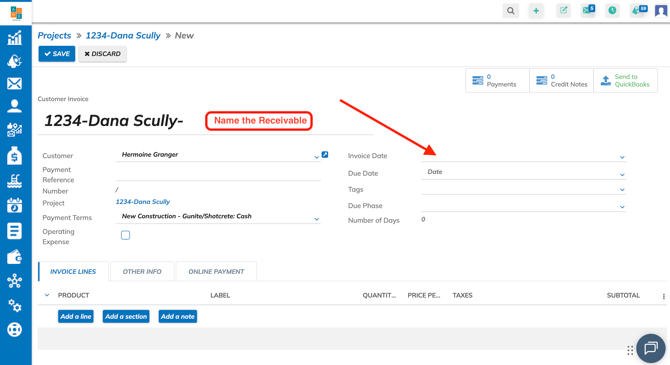Open the sales analytics chart sidebar icon
The height and width of the screenshot is (365, 670).
point(15,130)
